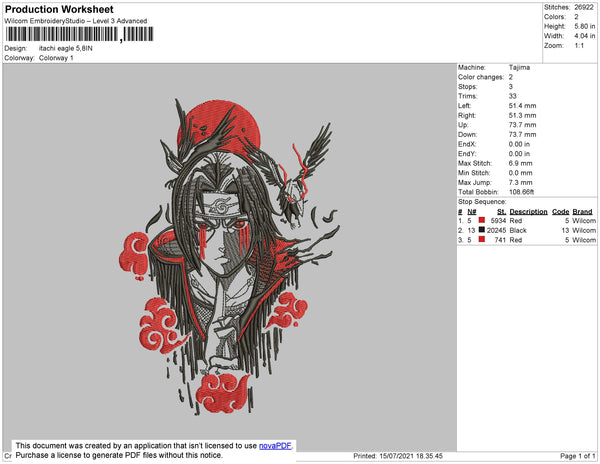600x464 pixels.
Task: Select 'Wilcom EmbroideryStudio – Level 3 Advanced' text
Action: [76, 21]
